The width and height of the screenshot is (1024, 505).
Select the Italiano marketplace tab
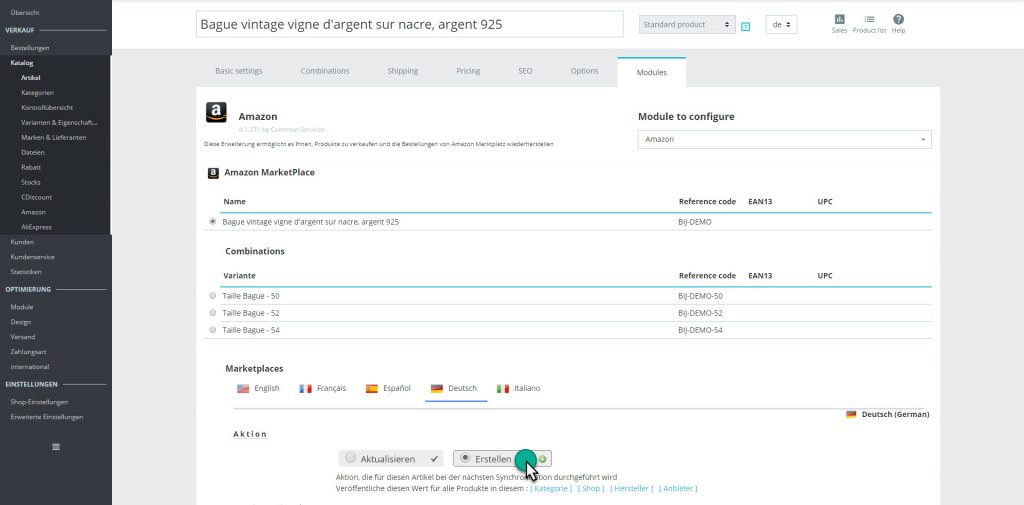pyautogui.click(x=519, y=389)
